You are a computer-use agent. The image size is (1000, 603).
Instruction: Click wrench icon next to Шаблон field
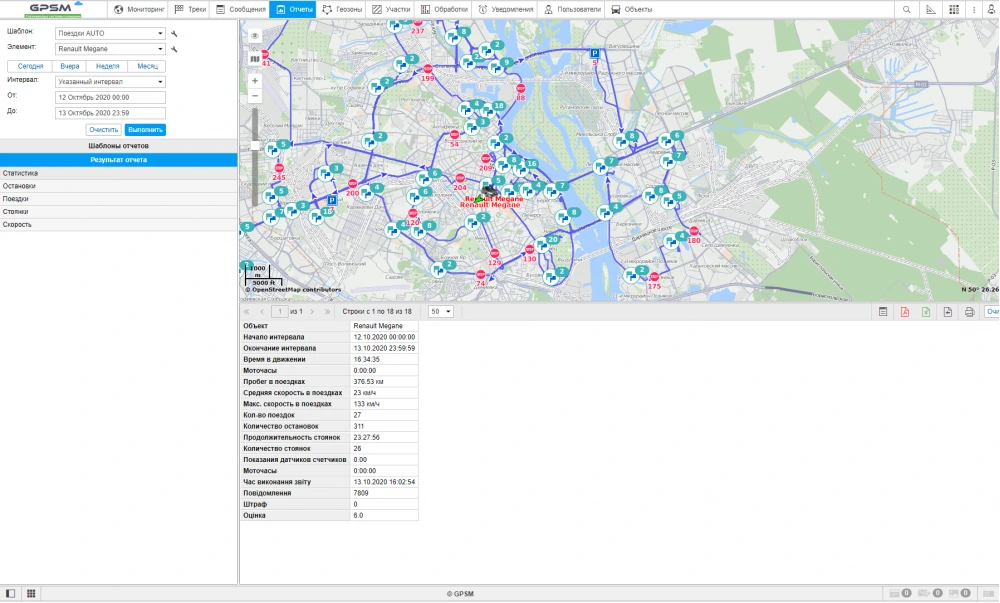174,33
